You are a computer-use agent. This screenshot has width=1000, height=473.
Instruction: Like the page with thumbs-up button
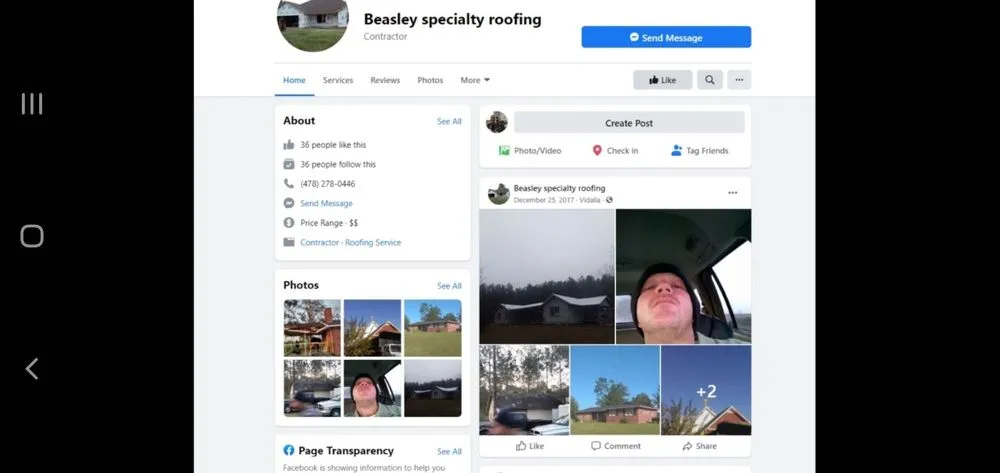663,80
